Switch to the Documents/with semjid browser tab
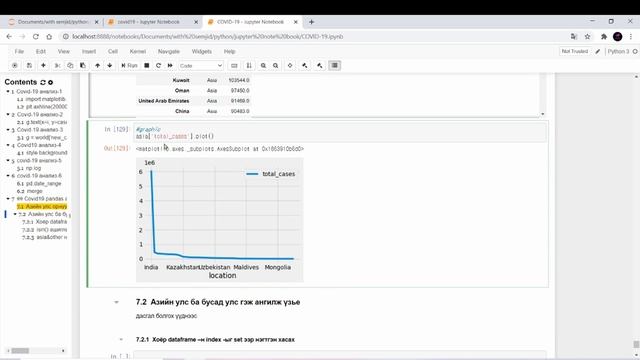The height and width of the screenshot is (360, 640). pos(53,22)
